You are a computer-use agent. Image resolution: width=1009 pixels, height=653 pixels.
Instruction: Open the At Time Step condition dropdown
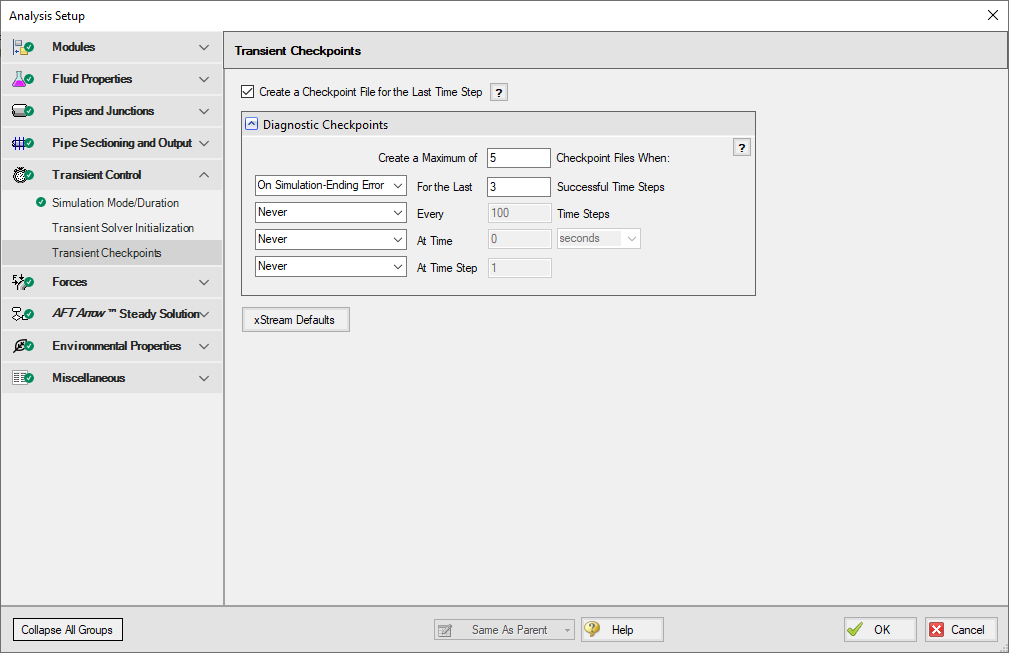(x=331, y=266)
